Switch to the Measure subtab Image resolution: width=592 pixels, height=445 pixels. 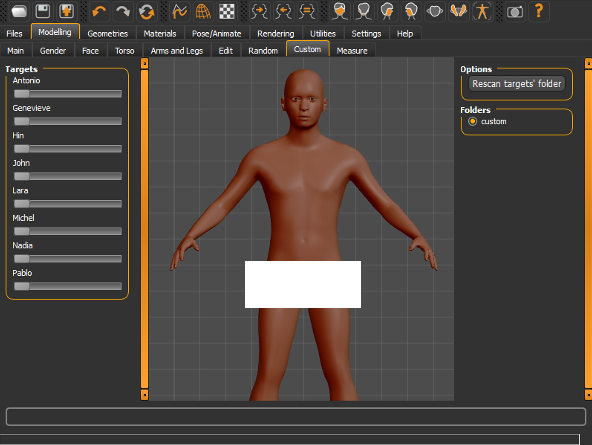352,51
